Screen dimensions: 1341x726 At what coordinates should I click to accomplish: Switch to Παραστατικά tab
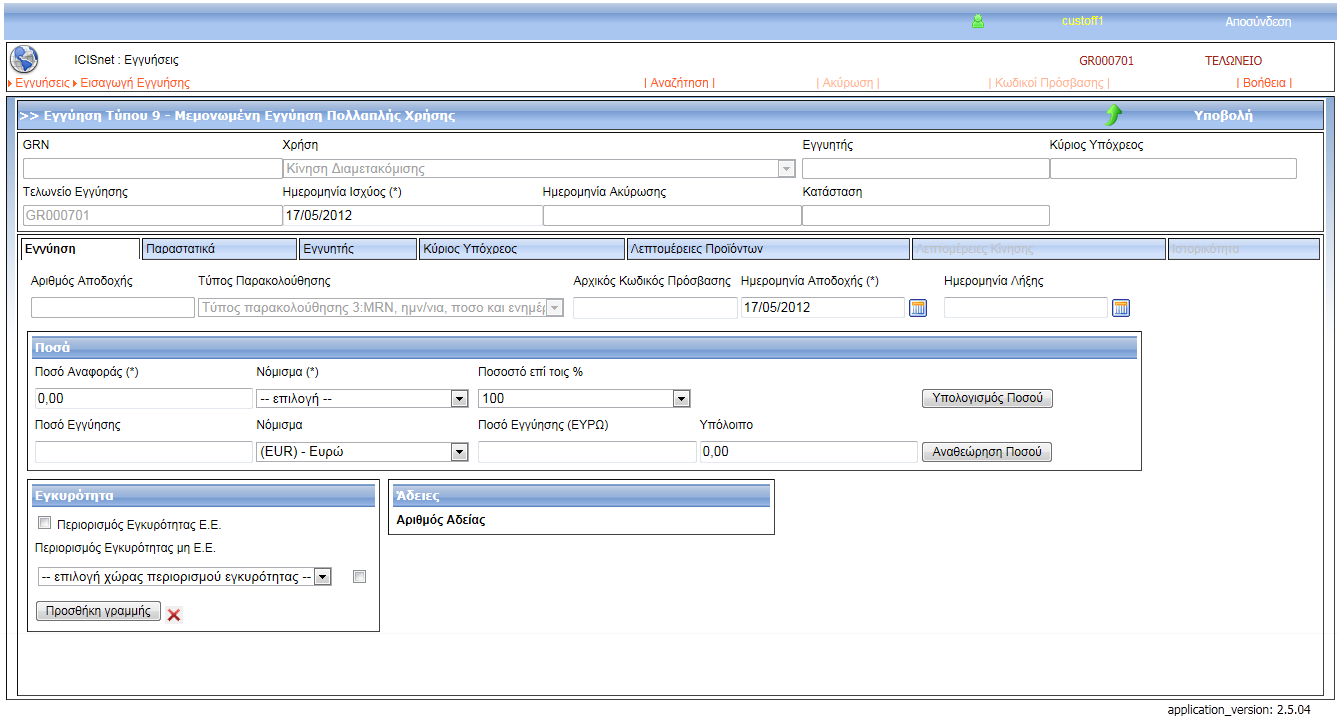tap(219, 248)
